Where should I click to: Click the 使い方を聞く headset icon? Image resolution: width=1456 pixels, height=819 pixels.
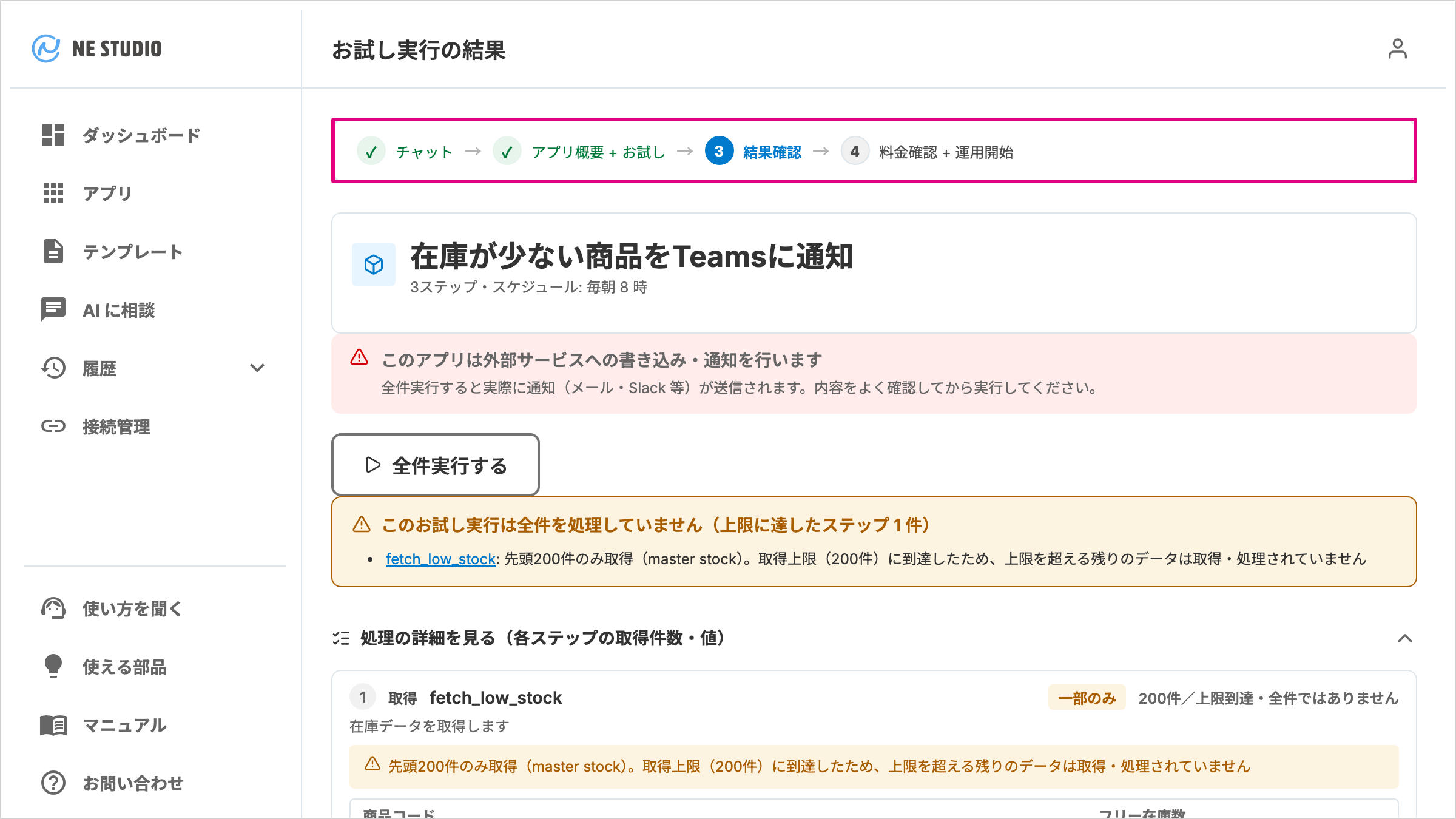(x=53, y=608)
